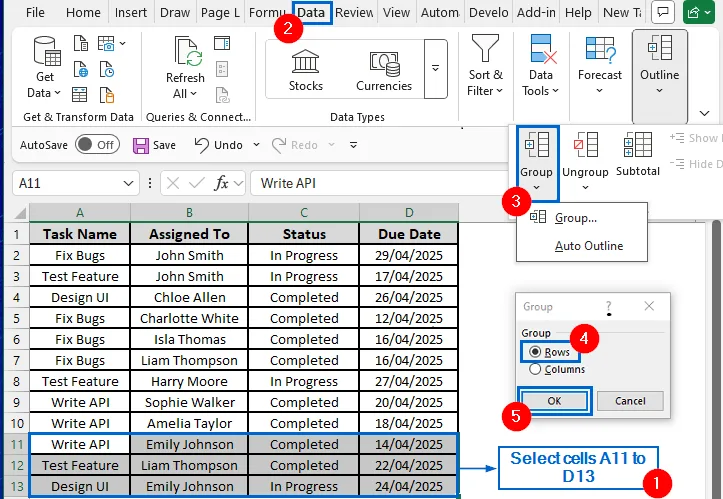Click the Undo arrow icon
Image resolution: width=723 pixels, height=499 pixels.
pyautogui.click(x=201, y=145)
